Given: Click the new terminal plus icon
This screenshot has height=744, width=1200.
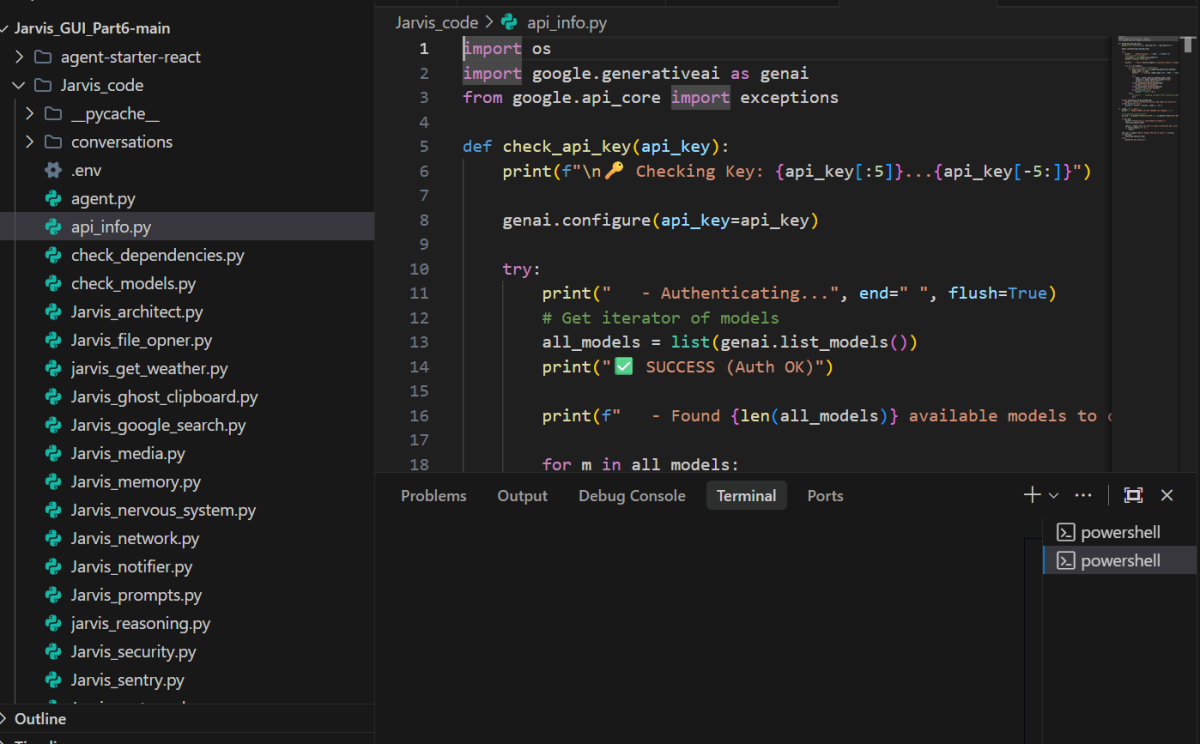Looking at the screenshot, I should click(1031, 495).
